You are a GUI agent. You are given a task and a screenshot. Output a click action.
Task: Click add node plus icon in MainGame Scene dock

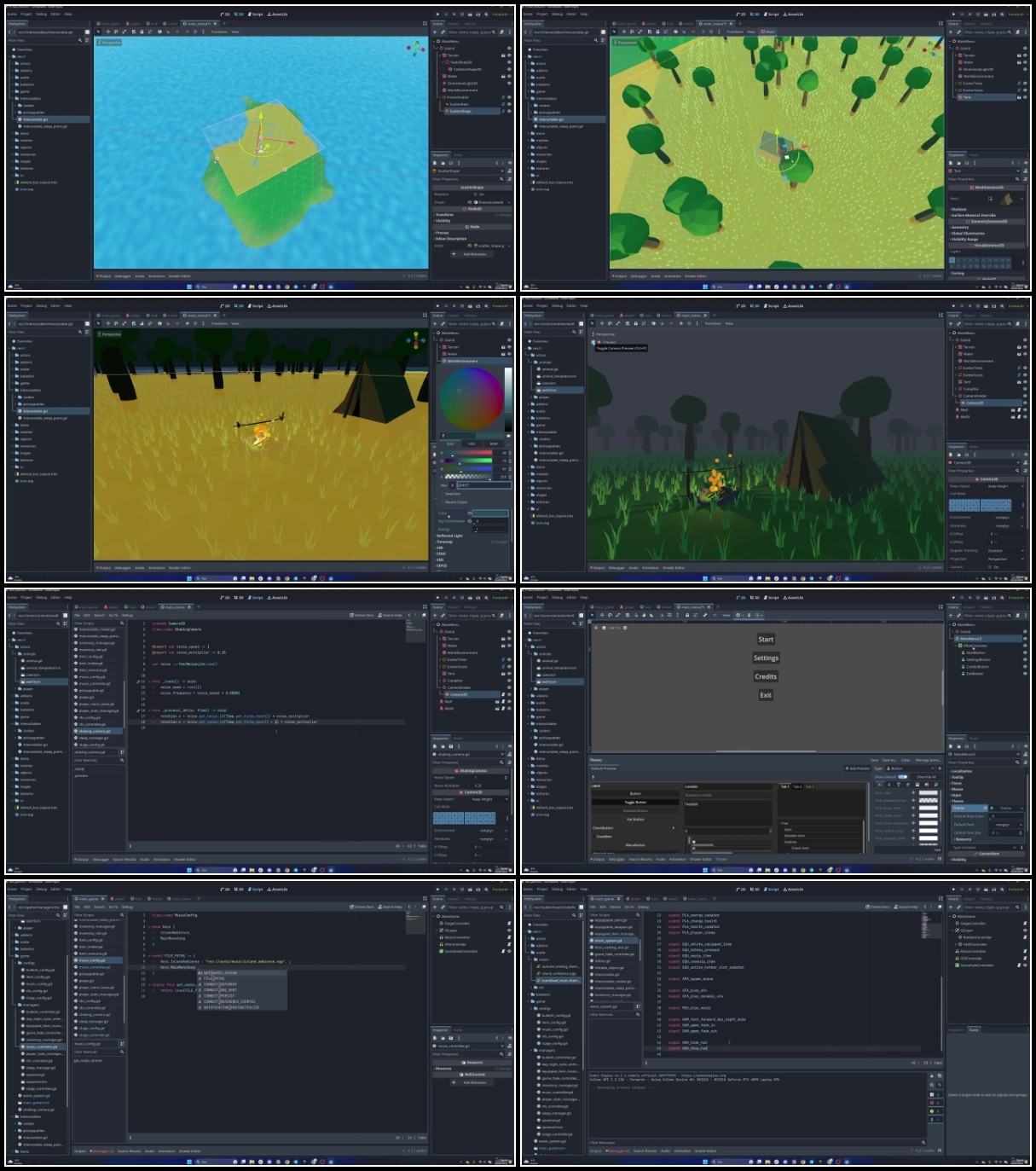[x=951, y=907]
